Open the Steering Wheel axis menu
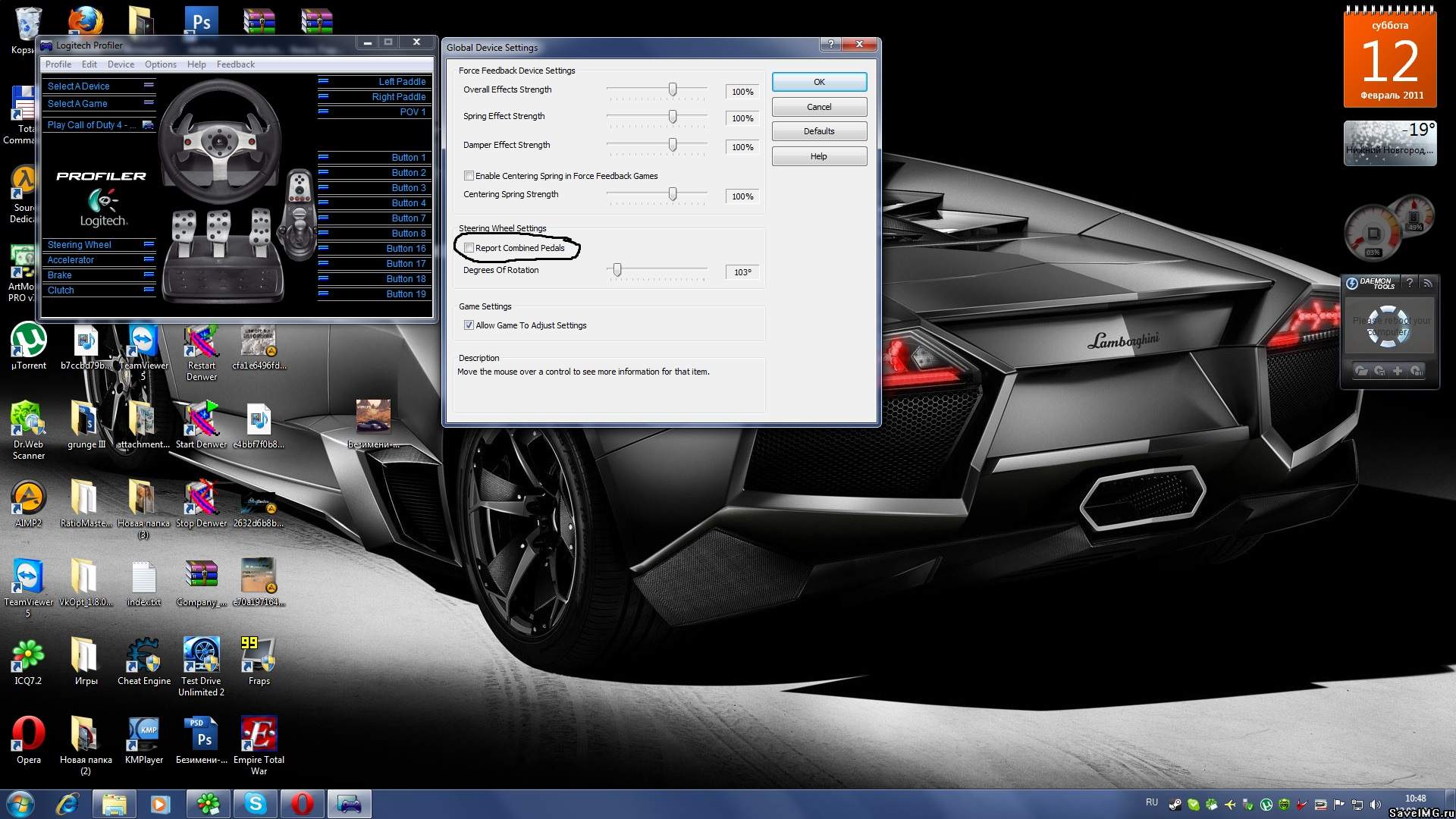 (99, 244)
